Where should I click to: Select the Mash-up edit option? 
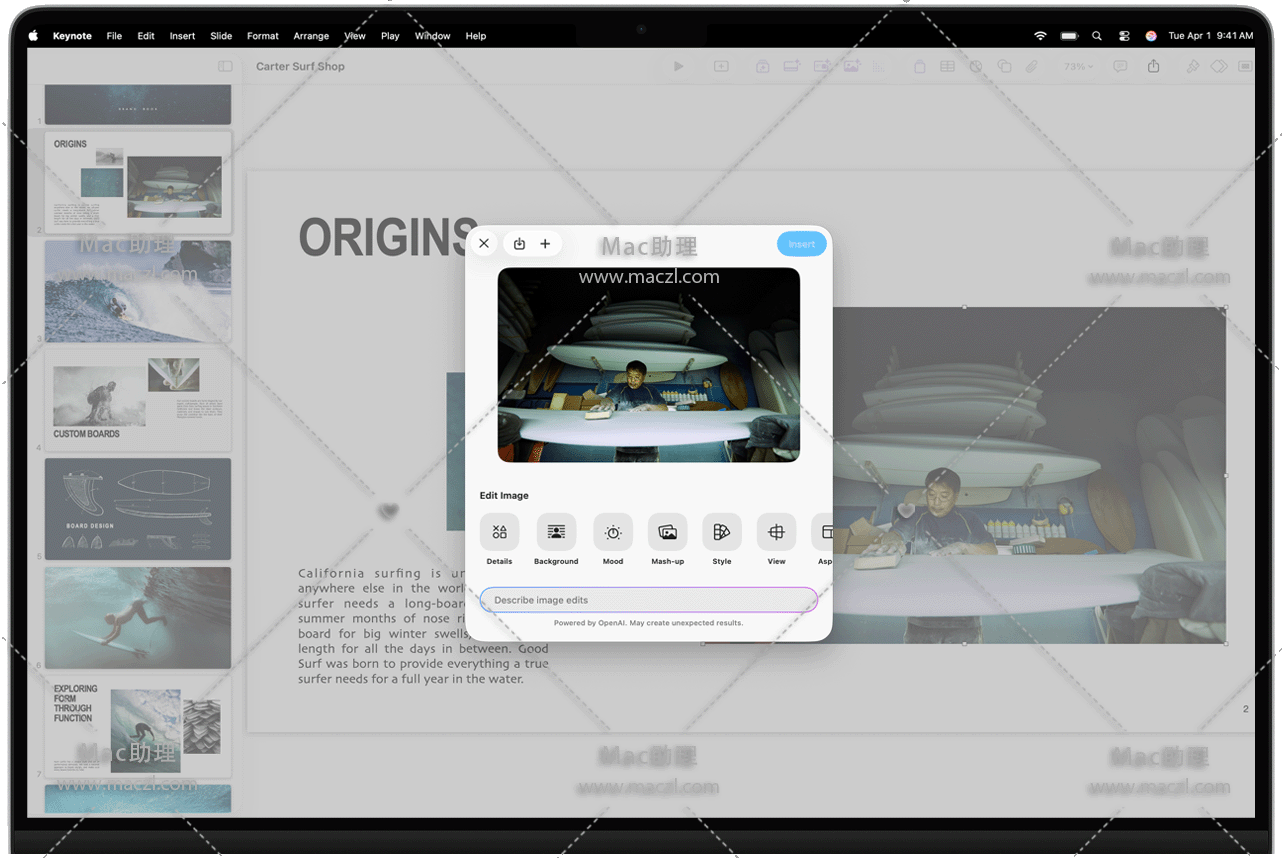point(667,532)
